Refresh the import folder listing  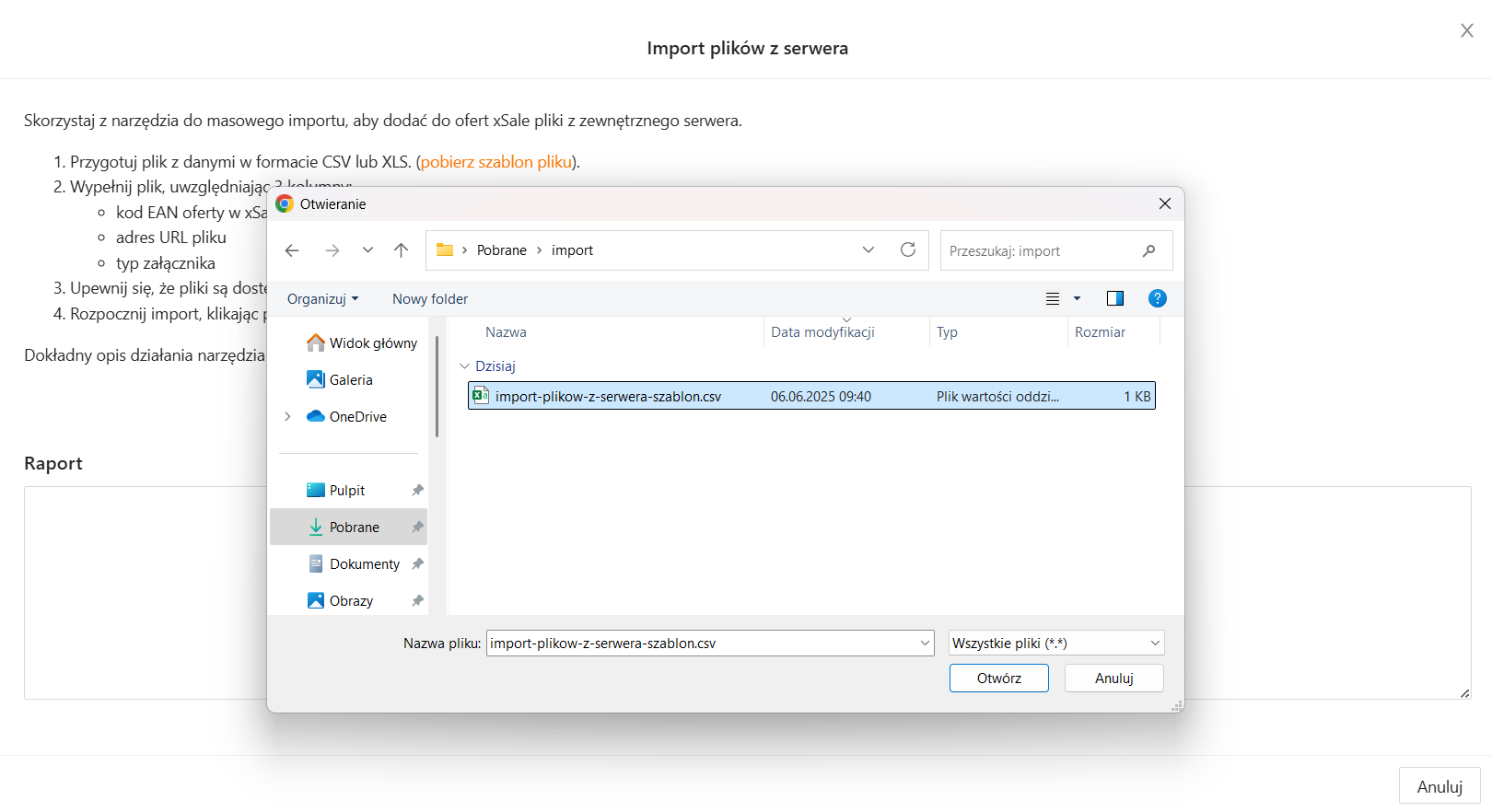907,250
